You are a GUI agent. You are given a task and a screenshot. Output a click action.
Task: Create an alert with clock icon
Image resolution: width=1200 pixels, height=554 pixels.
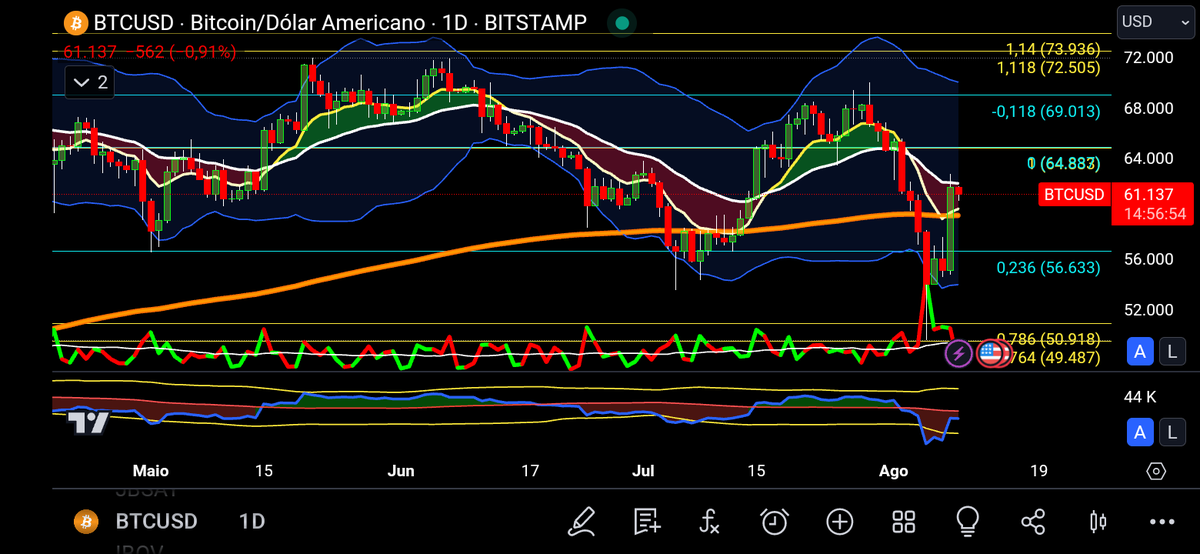pos(774,521)
